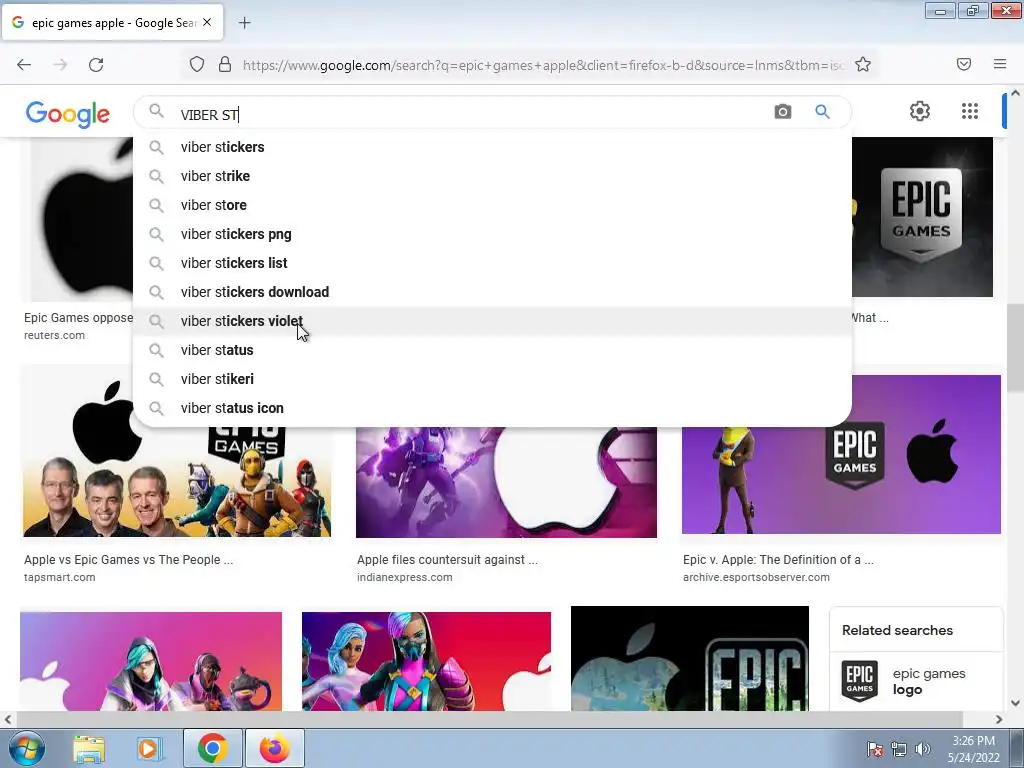Choose suggestion viber stickers download

click(x=492, y=292)
